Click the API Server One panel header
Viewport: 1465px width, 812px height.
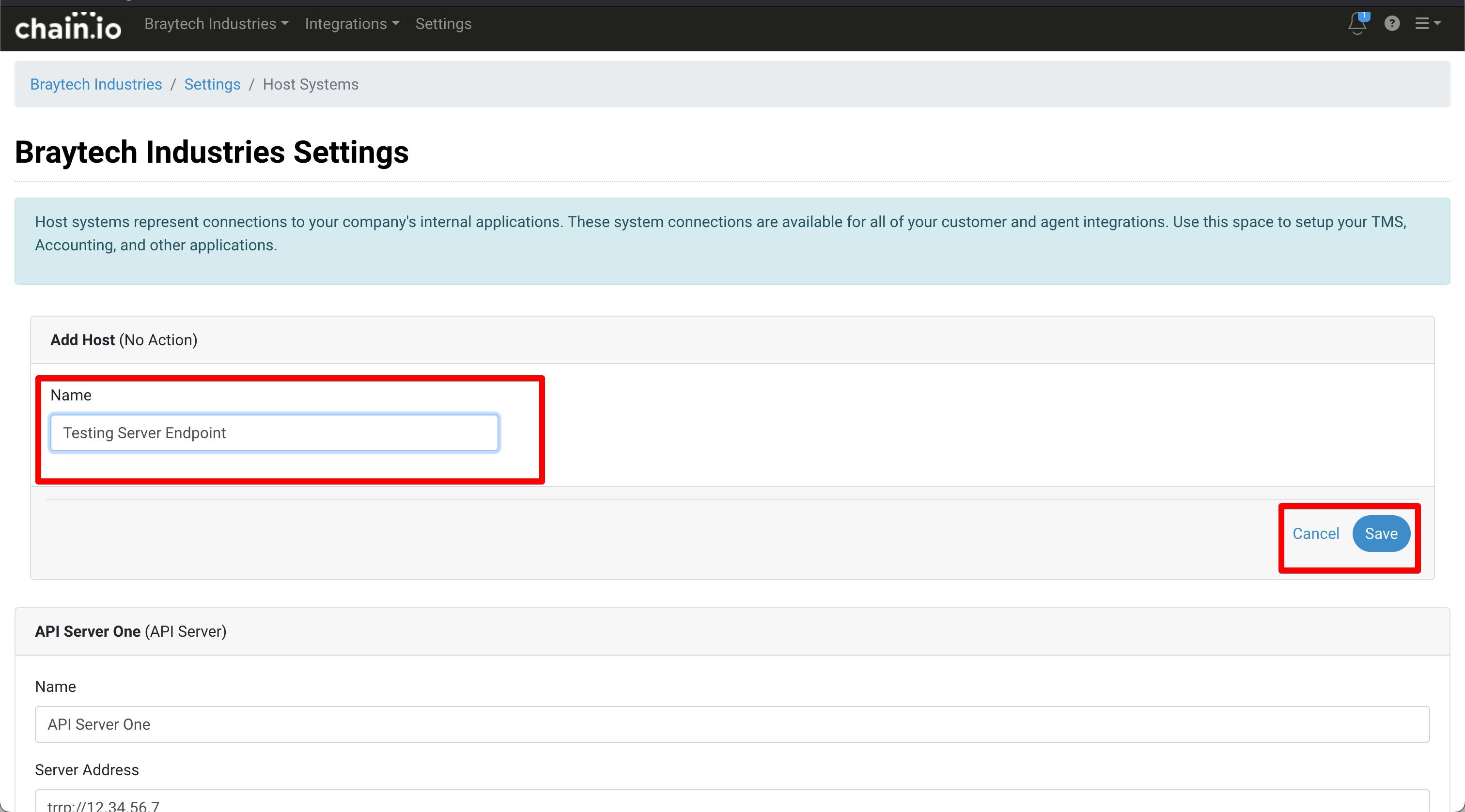[x=131, y=631]
